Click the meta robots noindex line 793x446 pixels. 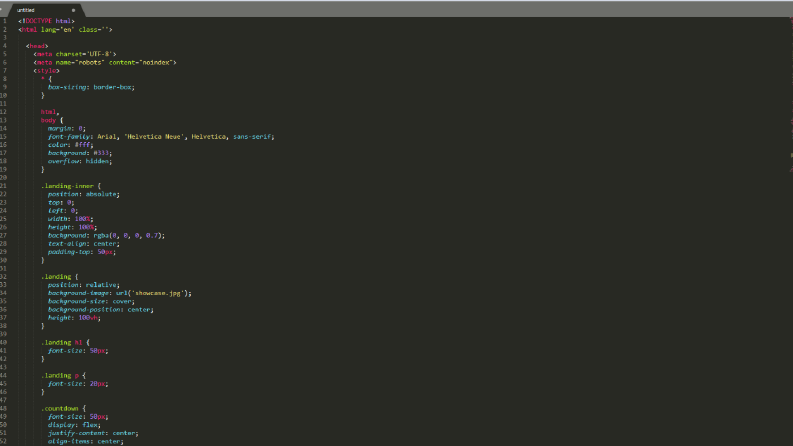pyautogui.click(x=105, y=63)
